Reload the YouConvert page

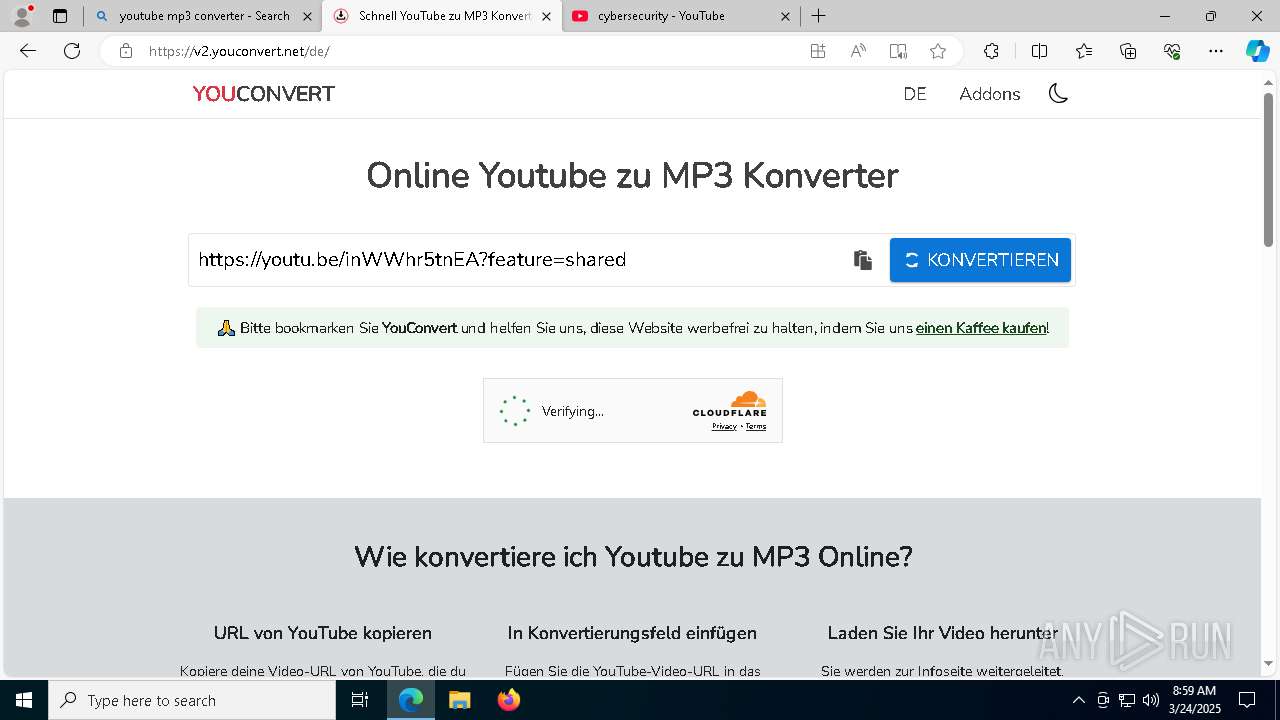pos(72,51)
